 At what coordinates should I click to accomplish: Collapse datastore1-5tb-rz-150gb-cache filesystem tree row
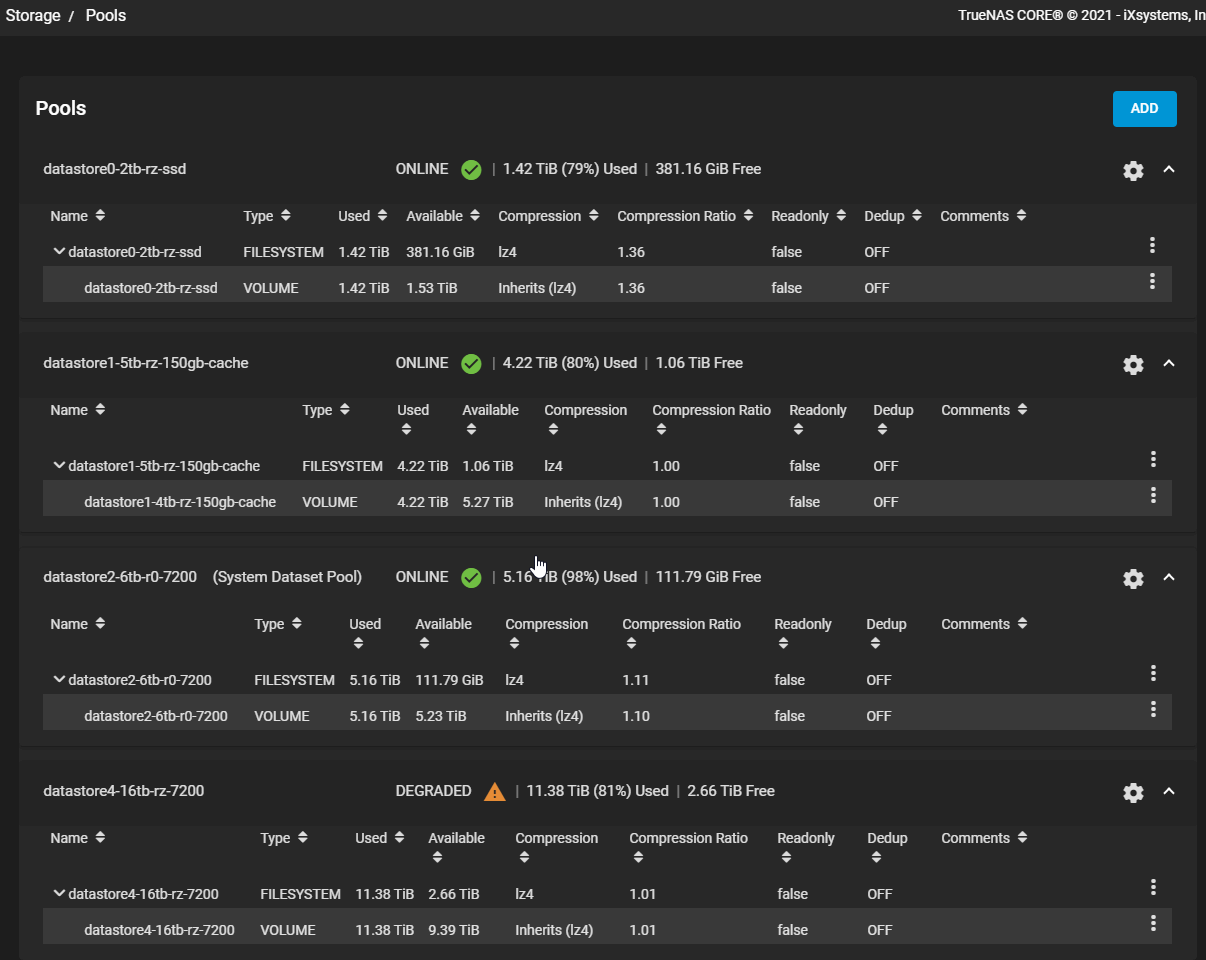(59, 466)
